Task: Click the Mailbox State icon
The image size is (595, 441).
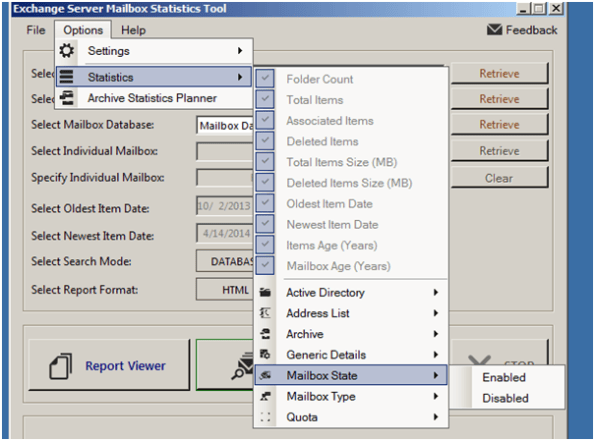Action: click(x=265, y=375)
